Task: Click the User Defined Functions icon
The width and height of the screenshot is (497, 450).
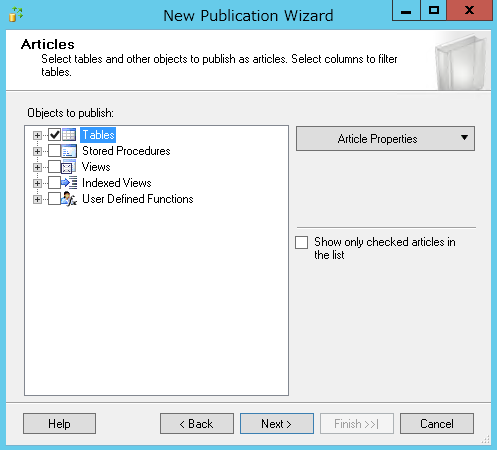Action: coord(69,199)
